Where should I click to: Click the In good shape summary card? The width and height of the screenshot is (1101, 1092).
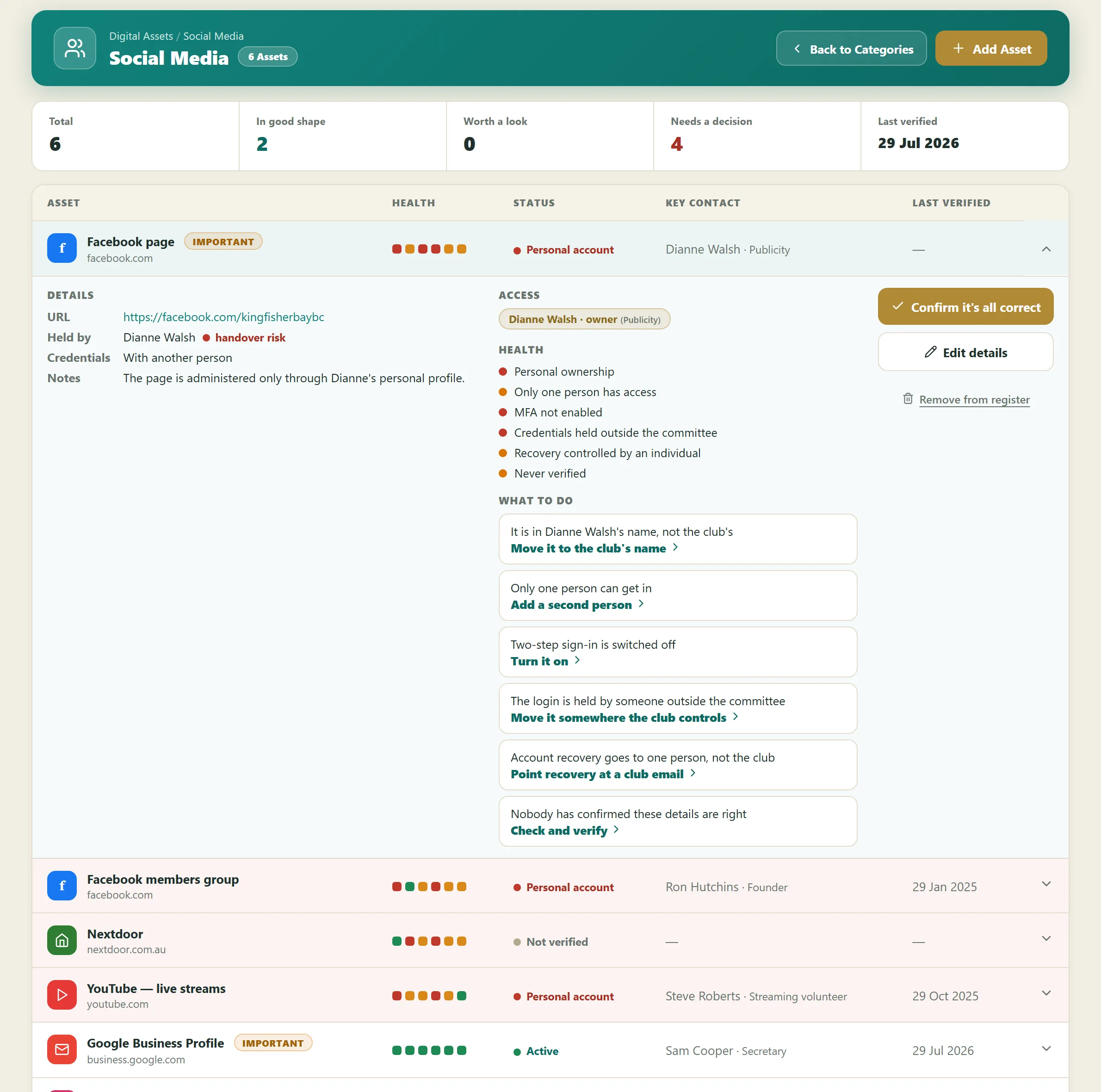point(342,136)
